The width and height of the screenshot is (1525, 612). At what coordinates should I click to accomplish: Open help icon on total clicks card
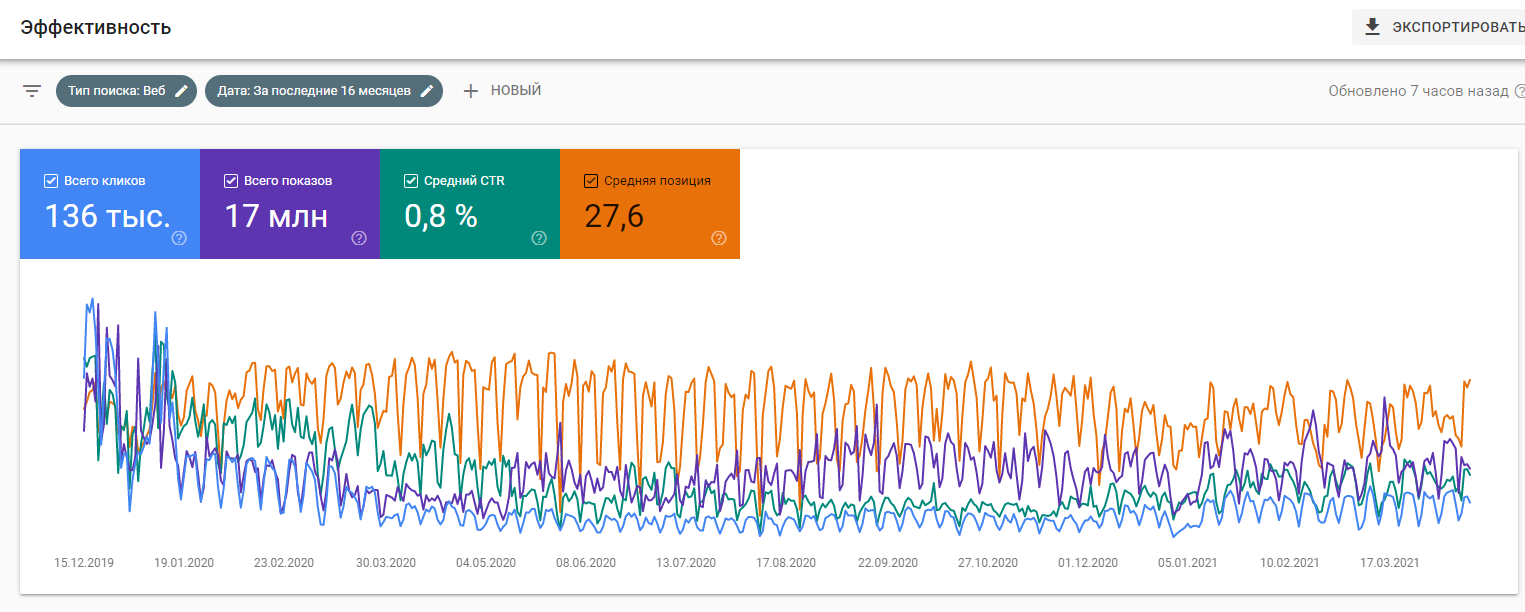point(179,238)
